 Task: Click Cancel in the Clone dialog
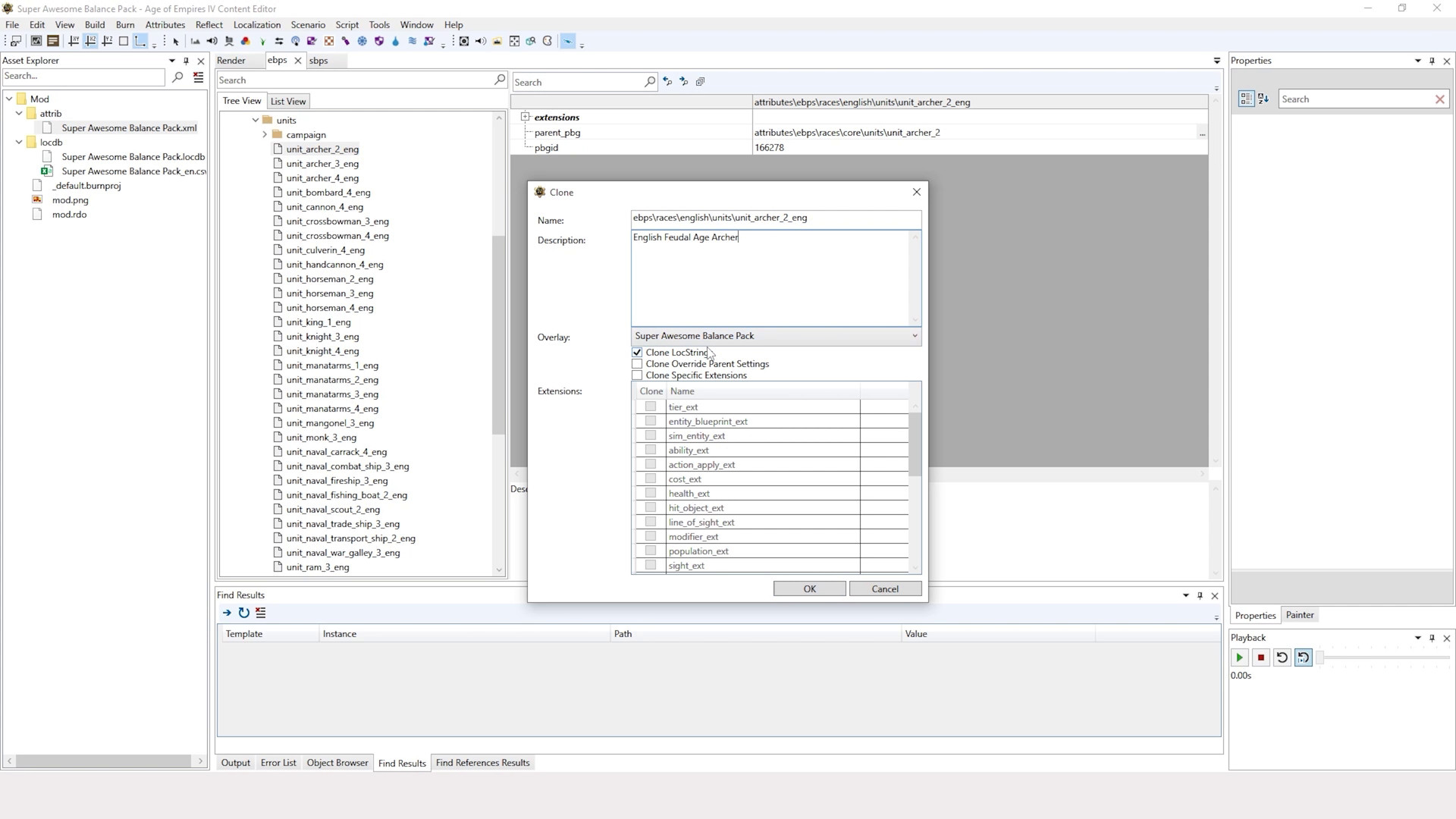pos(885,588)
